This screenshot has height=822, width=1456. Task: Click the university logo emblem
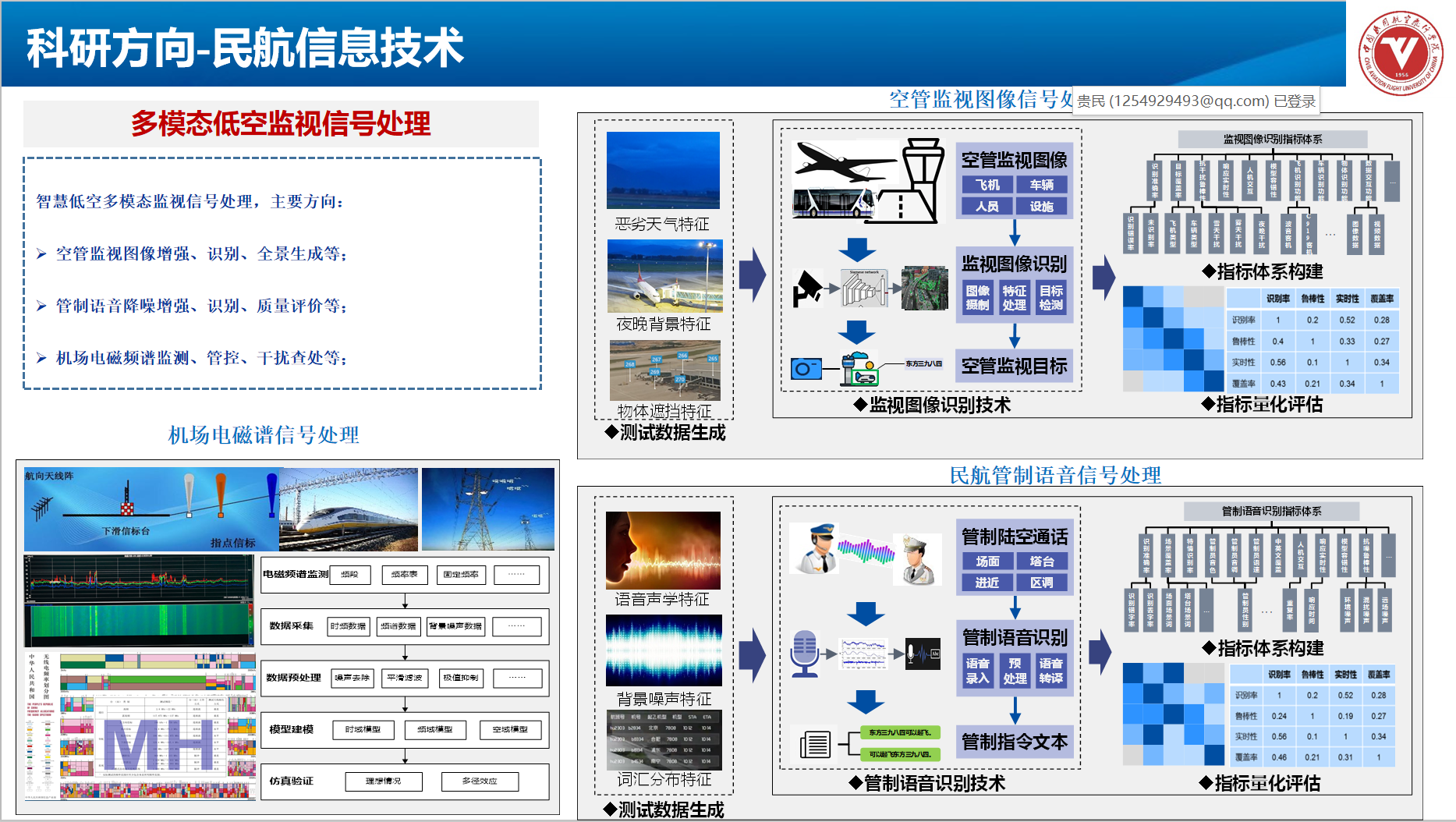click(x=1401, y=53)
